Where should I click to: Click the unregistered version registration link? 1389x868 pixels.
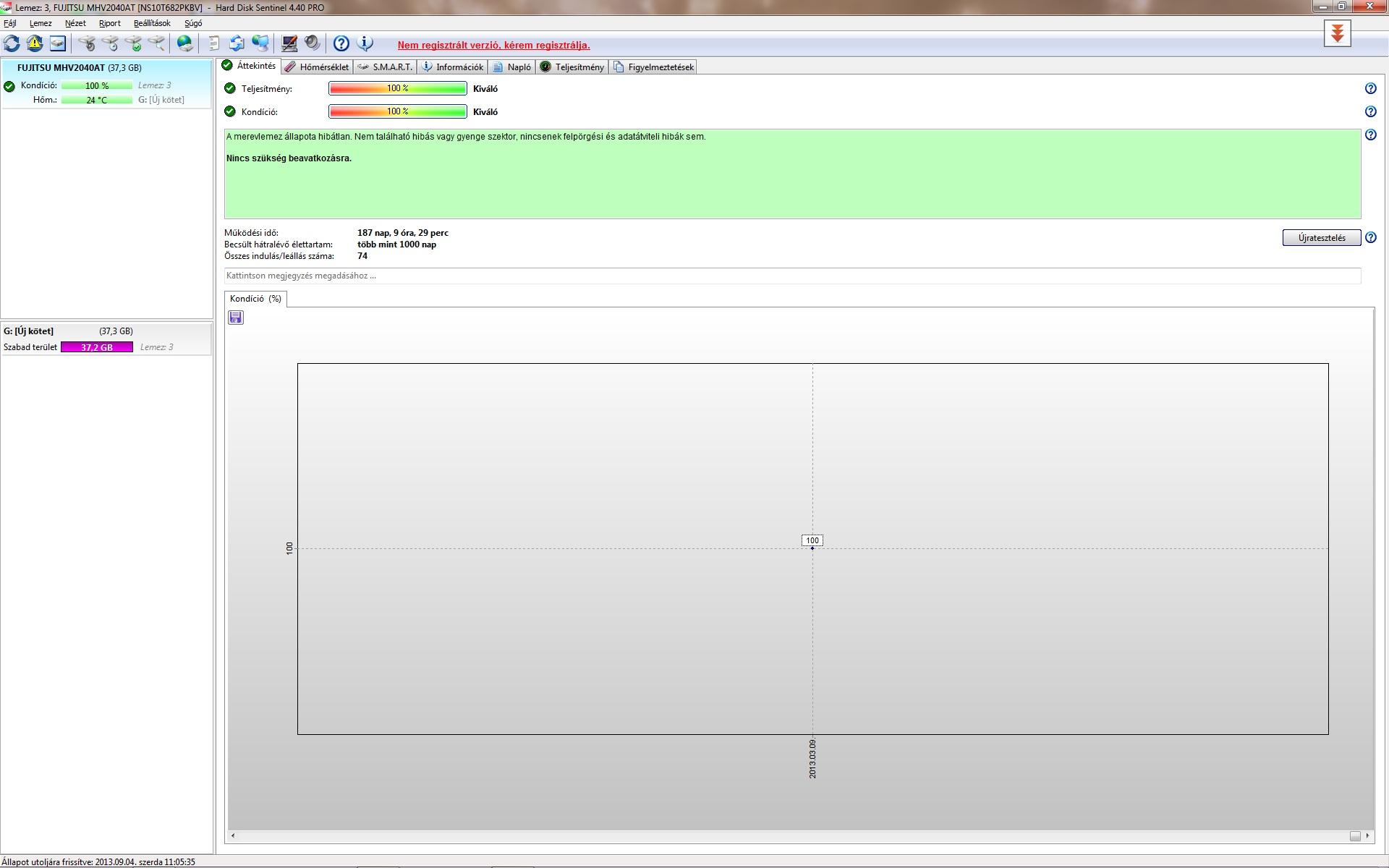pyautogui.click(x=493, y=46)
